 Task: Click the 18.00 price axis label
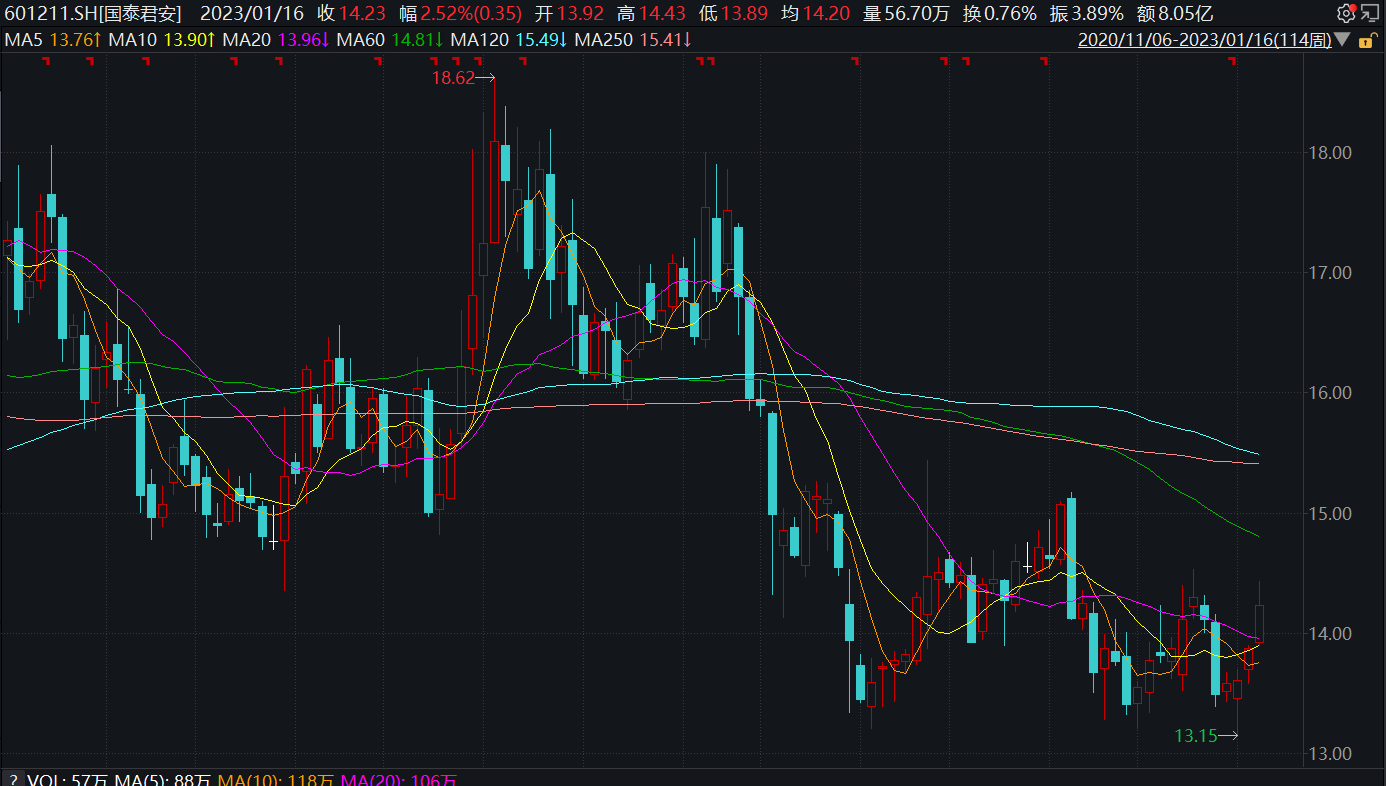(x=1331, y=153)
